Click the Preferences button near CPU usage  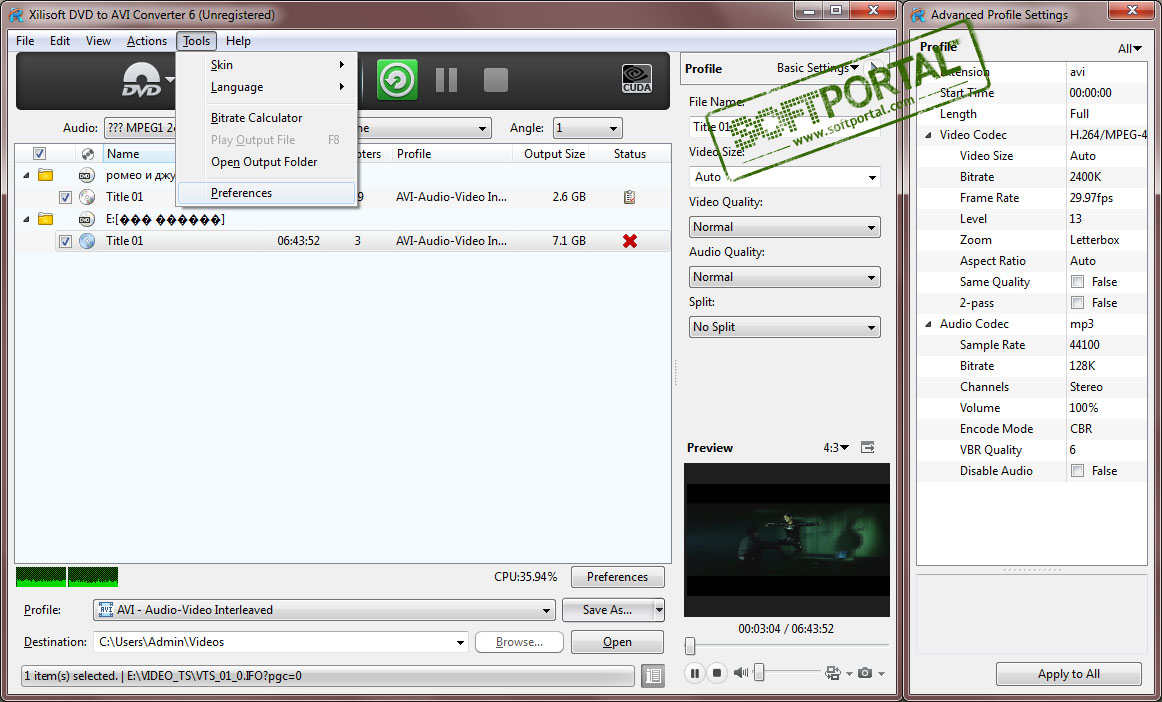point(617,577)
